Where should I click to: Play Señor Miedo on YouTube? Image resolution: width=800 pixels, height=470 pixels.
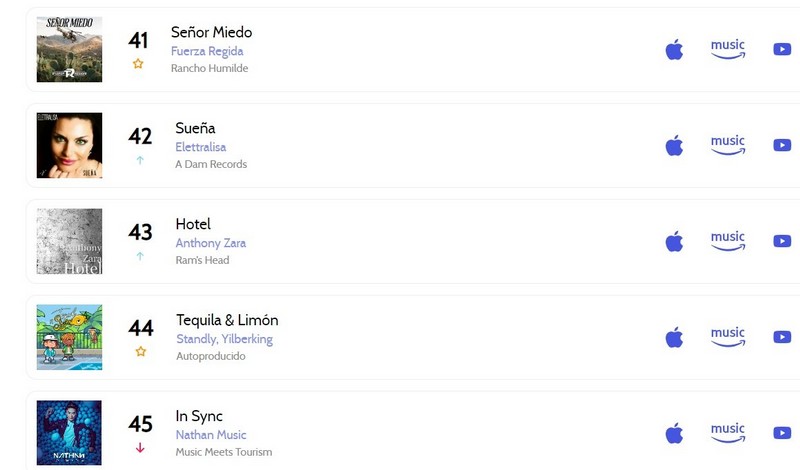[782, 49]
